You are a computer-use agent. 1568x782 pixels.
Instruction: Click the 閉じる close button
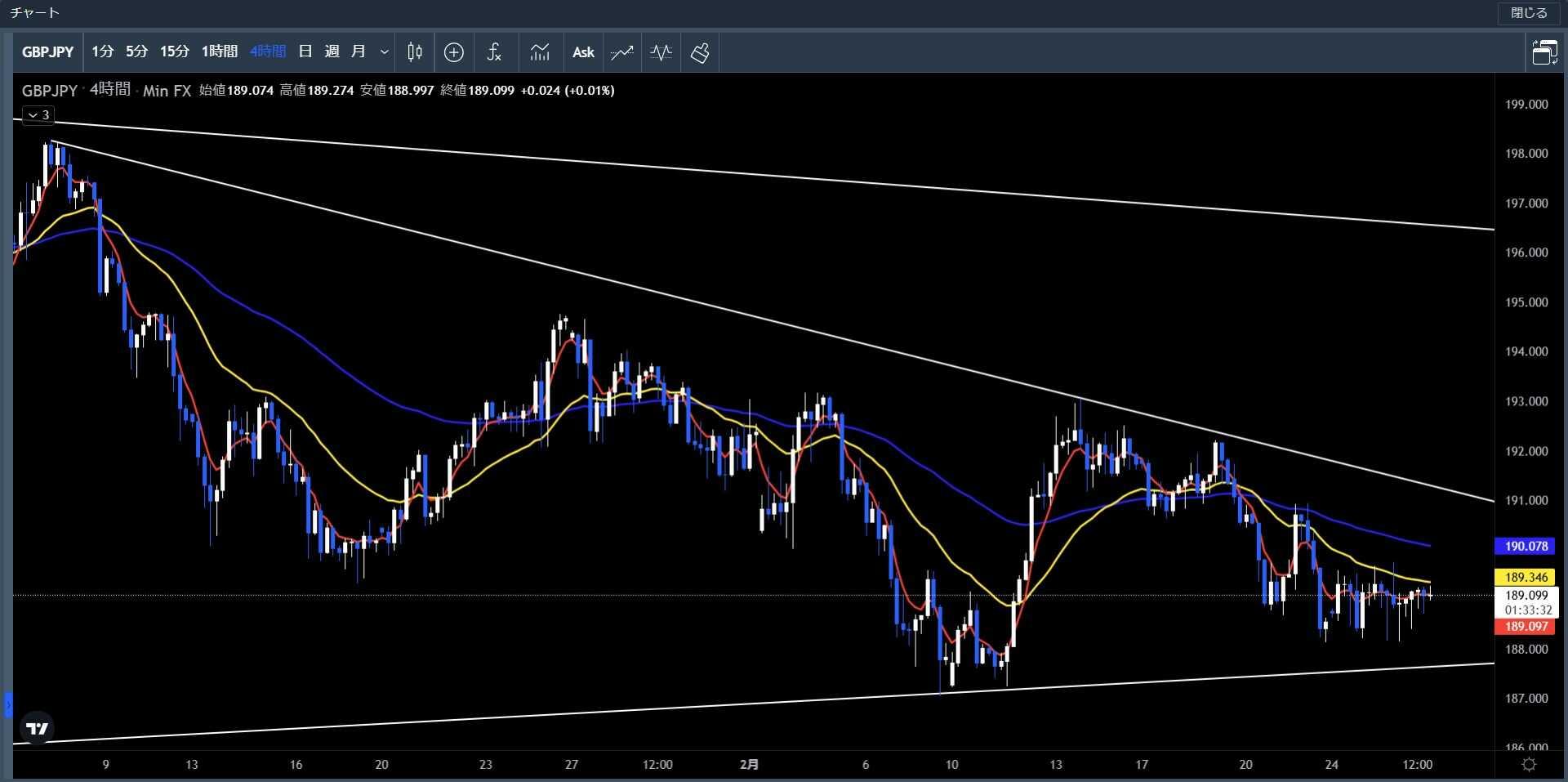tap(1529, 13)
